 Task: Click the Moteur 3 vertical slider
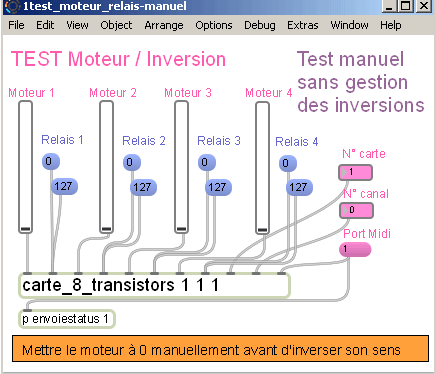(181, 167)
